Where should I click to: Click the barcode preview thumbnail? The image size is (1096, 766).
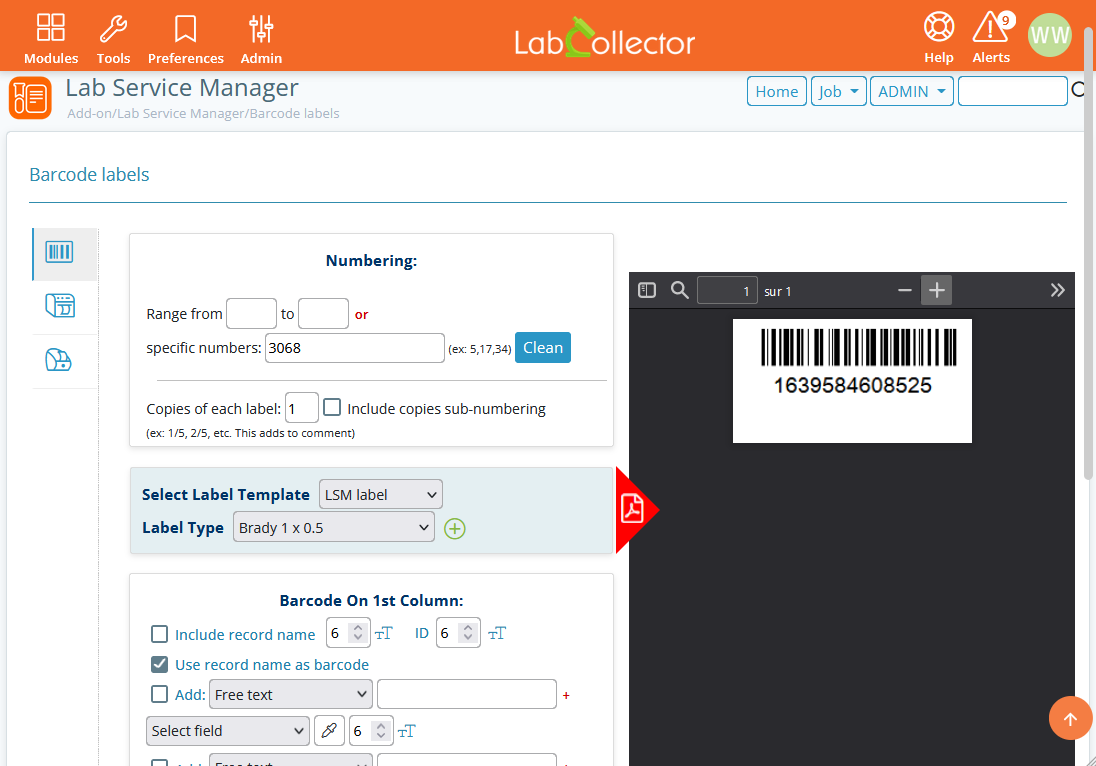click(x=851, y=380)
